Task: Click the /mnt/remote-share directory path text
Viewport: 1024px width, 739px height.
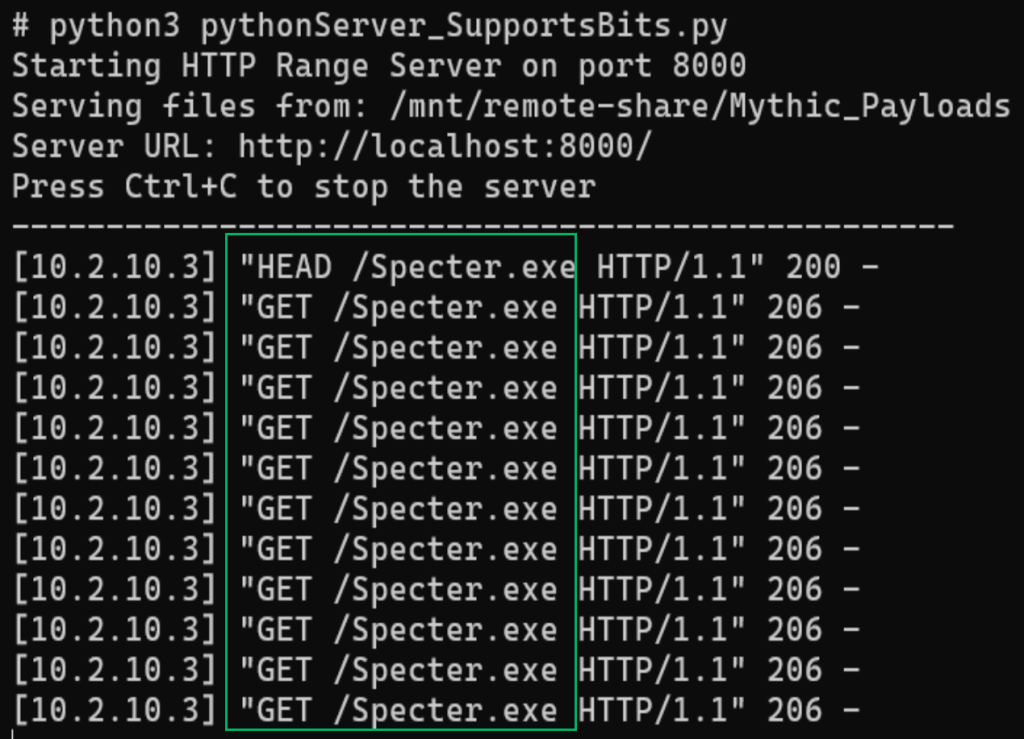Action: (549, 106)
